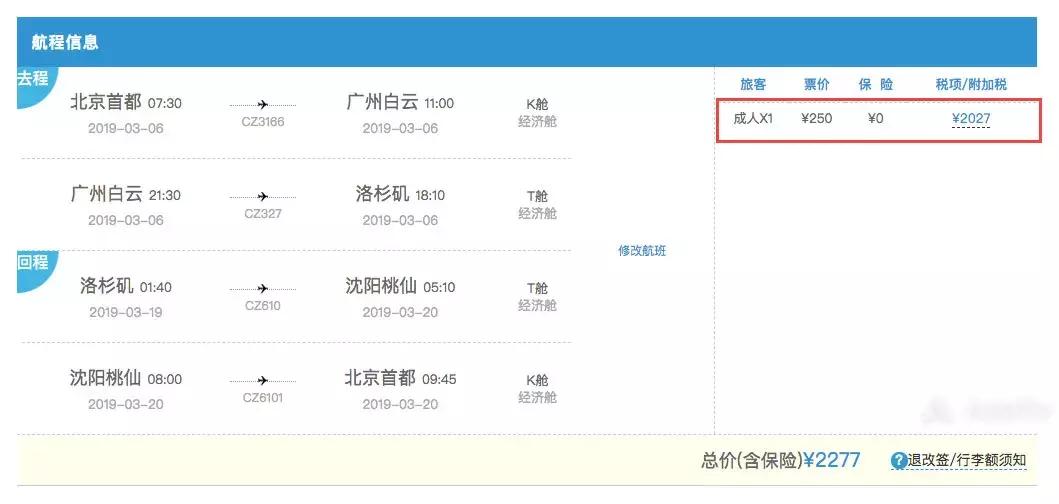This screenshot has width=1059, height=504.
Task: Click 洛杉矶 18:10 arrival
Action: (400, 195)
